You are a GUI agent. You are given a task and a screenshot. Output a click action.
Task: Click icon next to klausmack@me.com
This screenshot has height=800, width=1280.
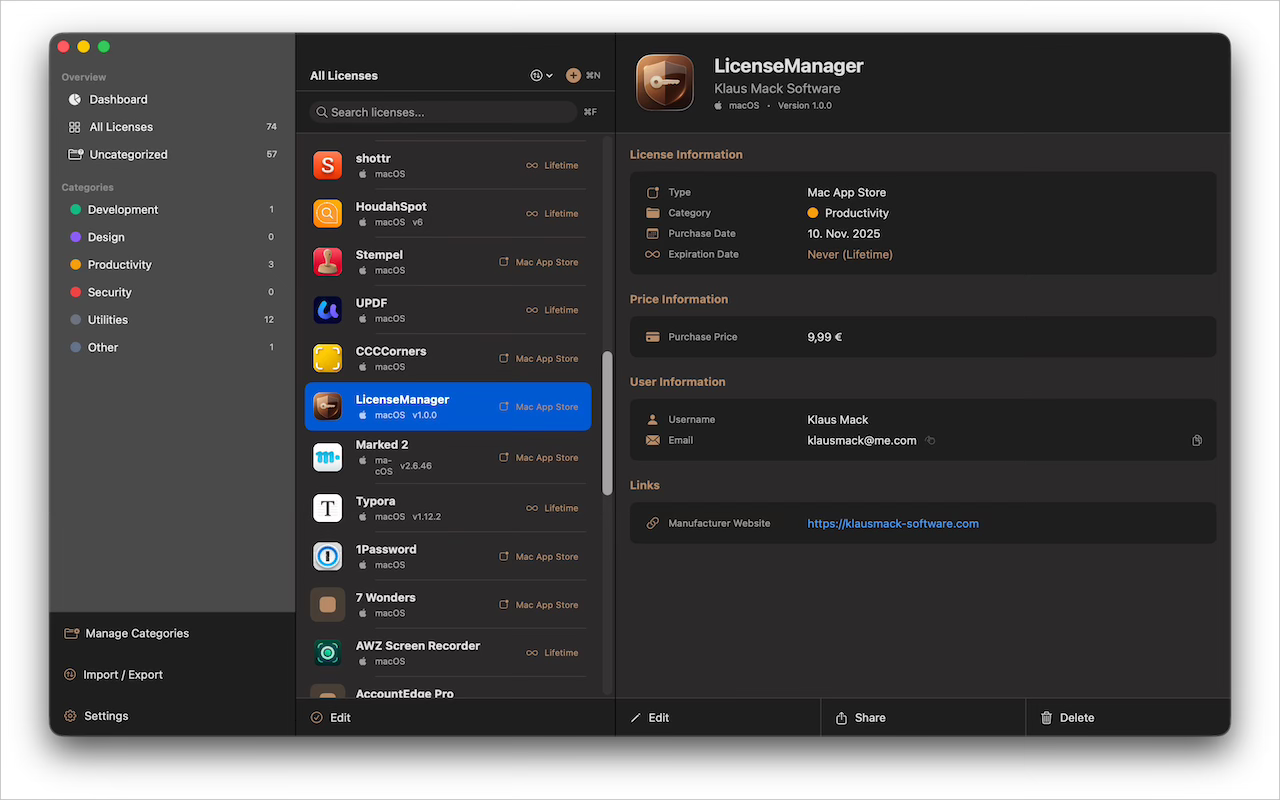click(x=930, y=440)
